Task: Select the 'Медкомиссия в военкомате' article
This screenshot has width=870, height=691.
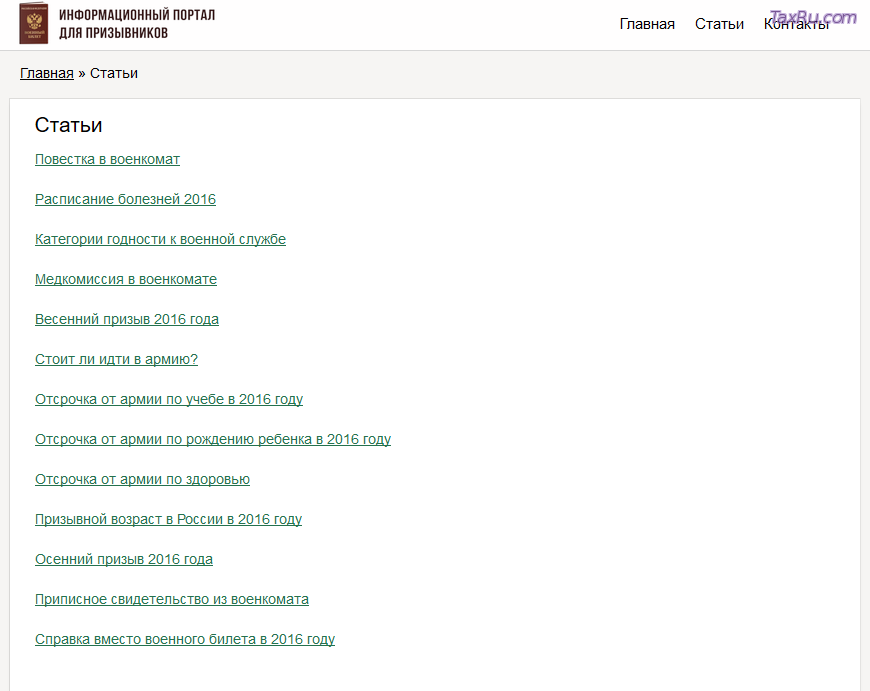Action: (x=126, y=279)
